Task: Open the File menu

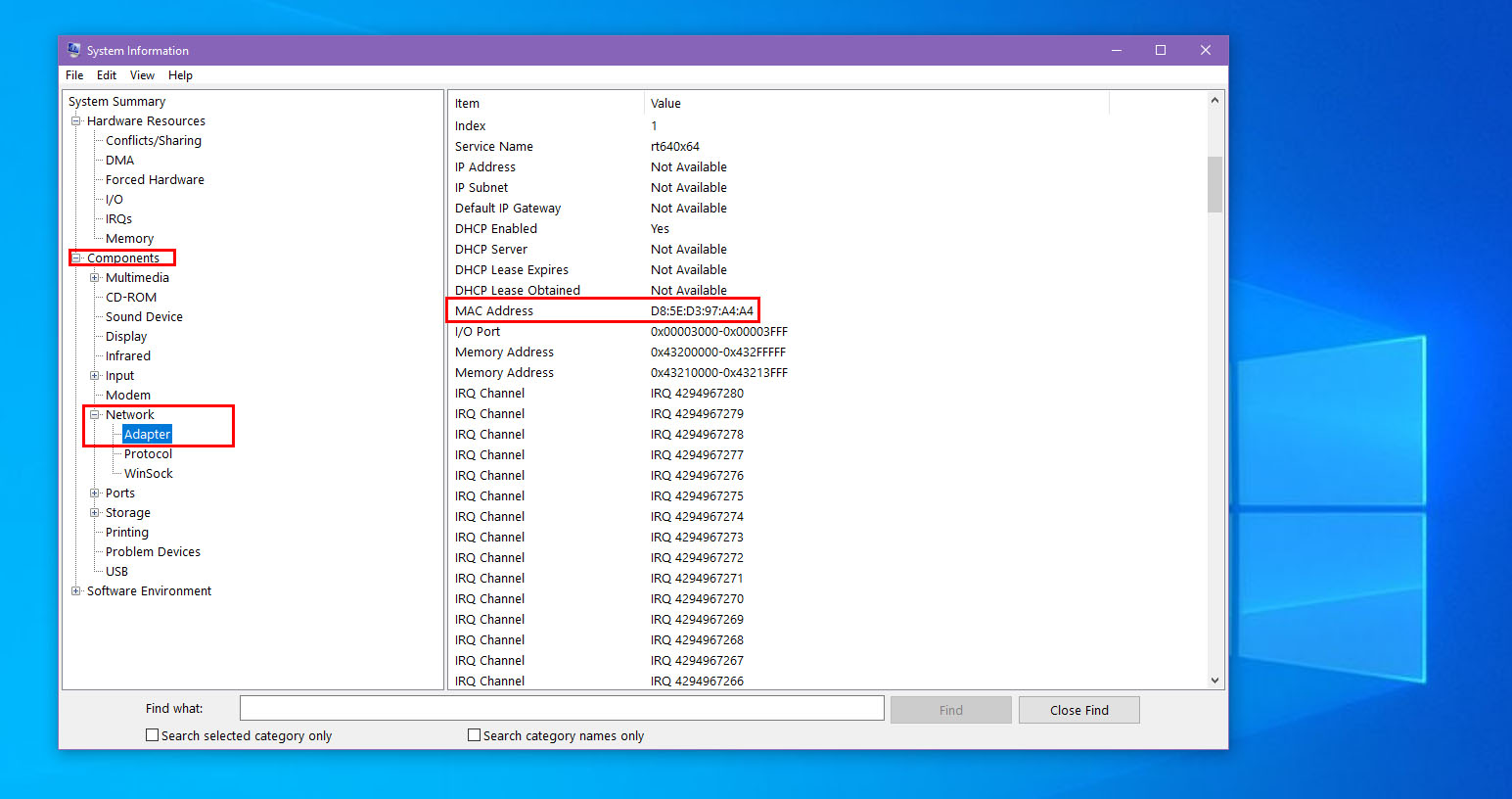Action: (x=74, y=75)
